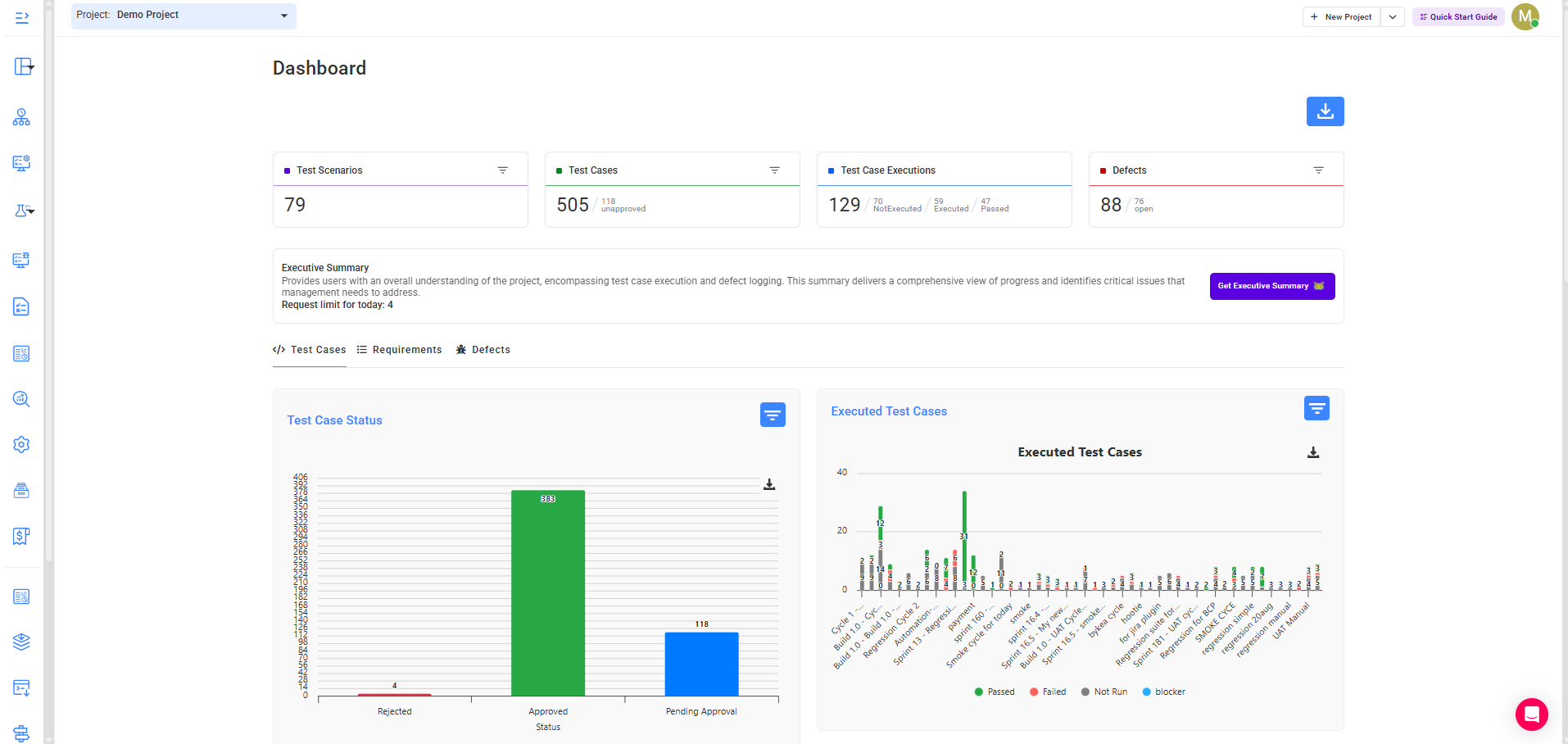Download the Executed Test Cases chart
This screenshot has height=744, width=1568.
coord(1313,452)
